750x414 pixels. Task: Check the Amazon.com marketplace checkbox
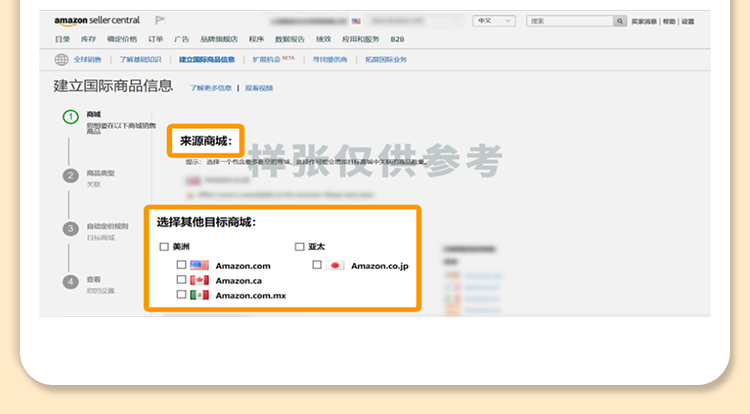point(181,266)
